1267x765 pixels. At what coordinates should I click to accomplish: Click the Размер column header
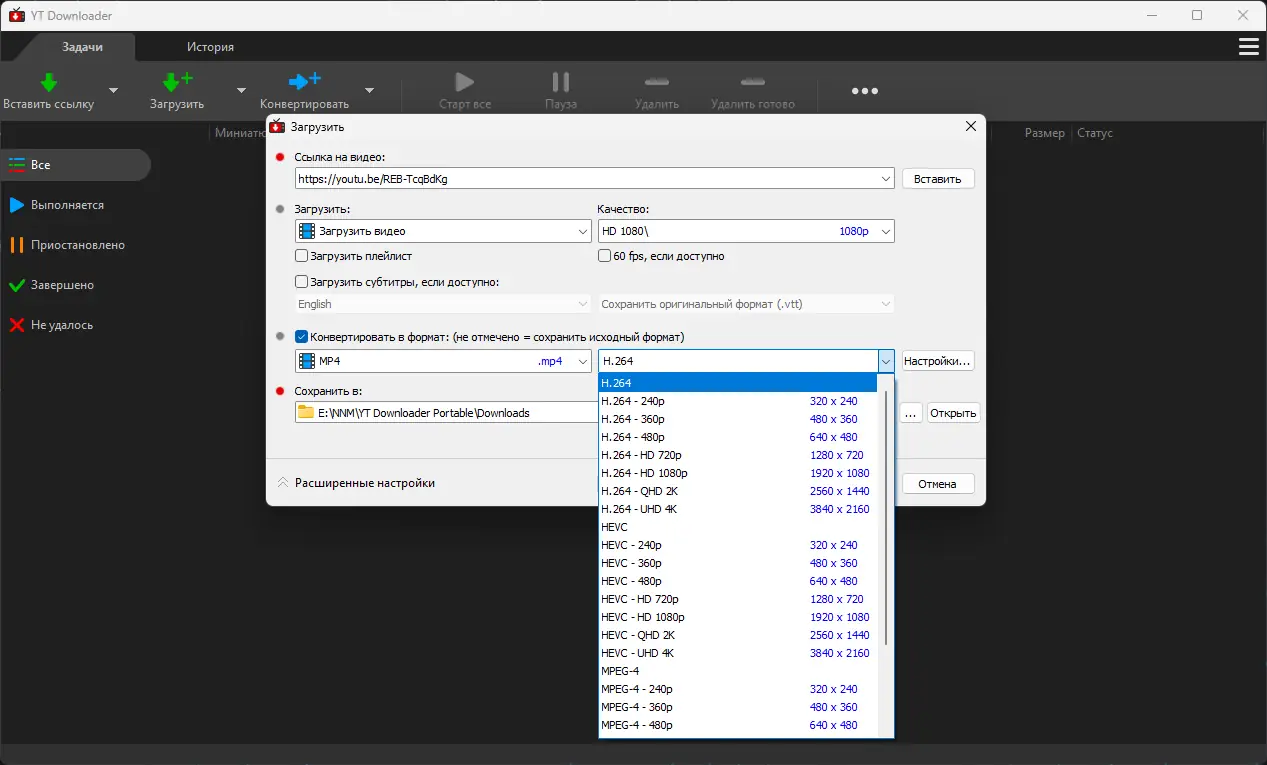(1044, 133)
